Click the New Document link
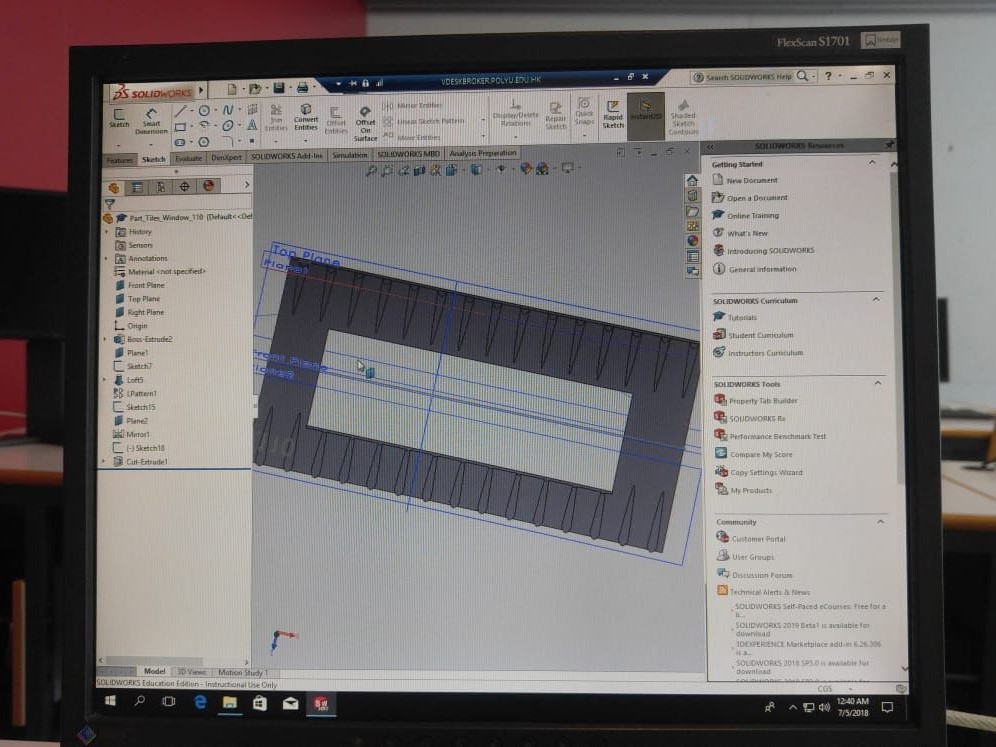Screen dimensions: 996x747 click(751, 180)
